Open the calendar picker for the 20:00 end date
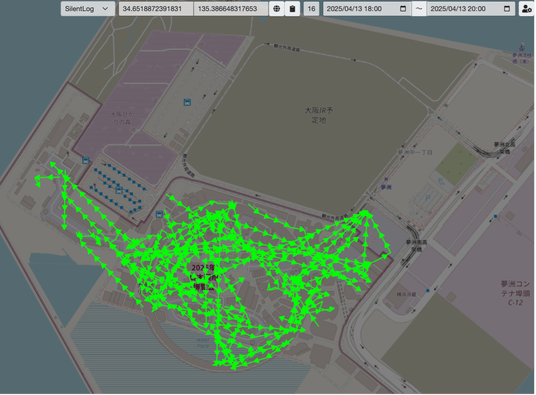 pos(507,9)
